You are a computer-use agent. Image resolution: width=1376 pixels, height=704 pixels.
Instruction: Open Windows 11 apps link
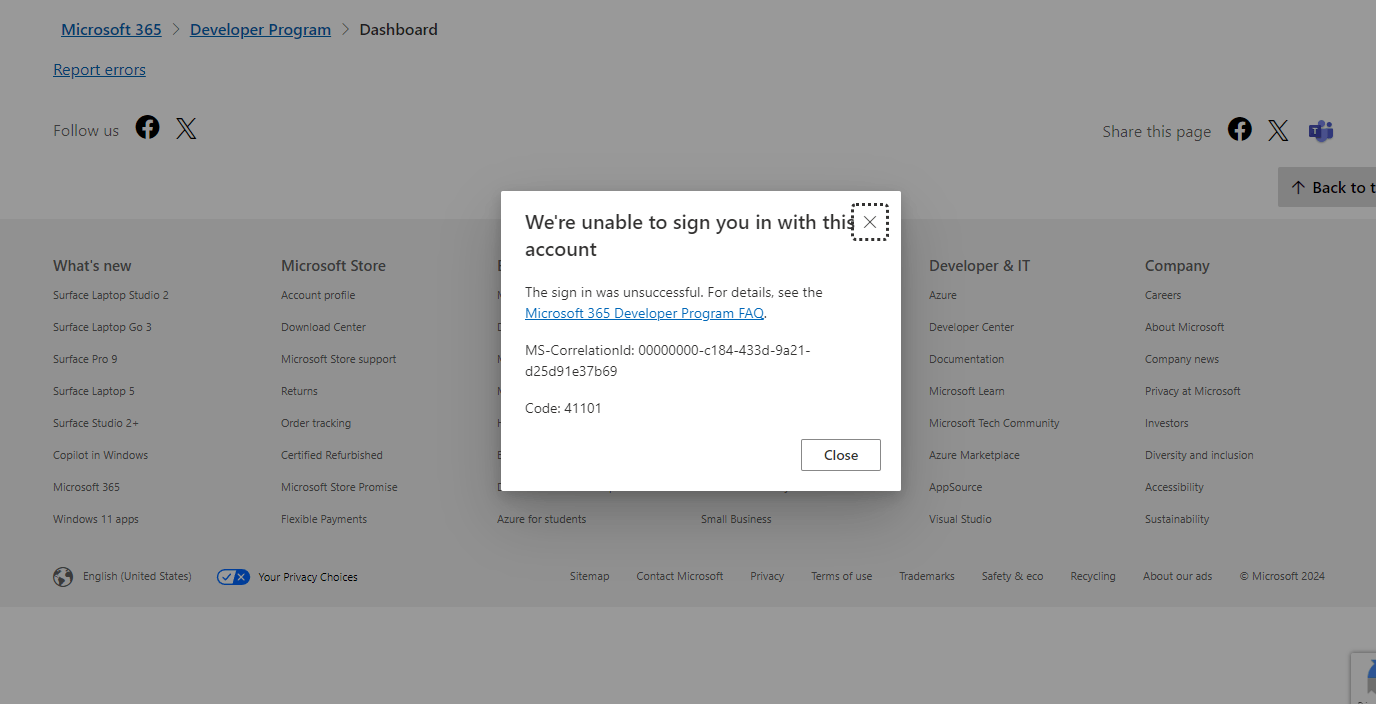(x=96, y=519)
